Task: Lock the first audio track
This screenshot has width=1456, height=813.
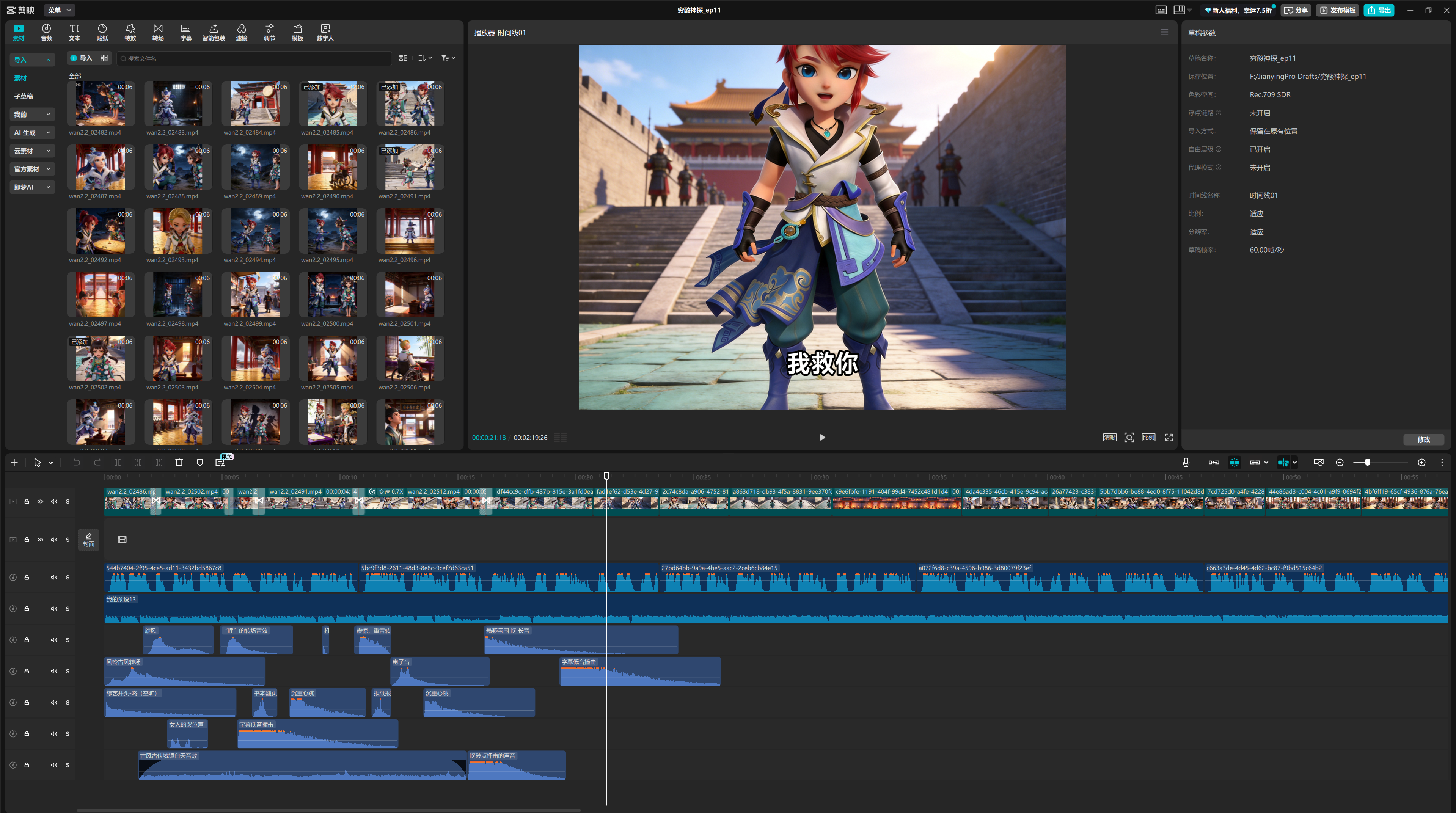Action: [27, 578]
